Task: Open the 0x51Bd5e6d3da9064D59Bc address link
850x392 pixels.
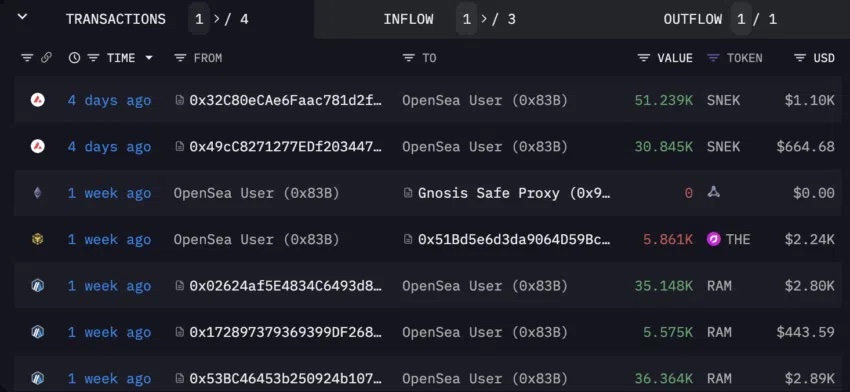Action: 514,239
